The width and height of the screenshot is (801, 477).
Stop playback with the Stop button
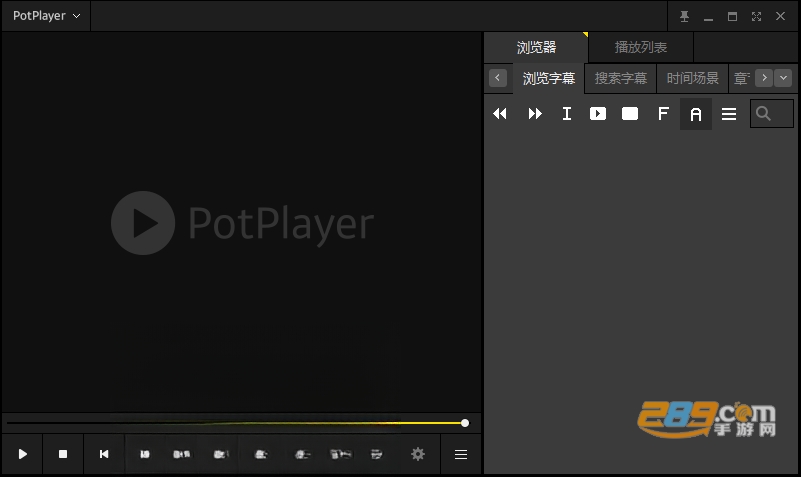pos(63,454)
